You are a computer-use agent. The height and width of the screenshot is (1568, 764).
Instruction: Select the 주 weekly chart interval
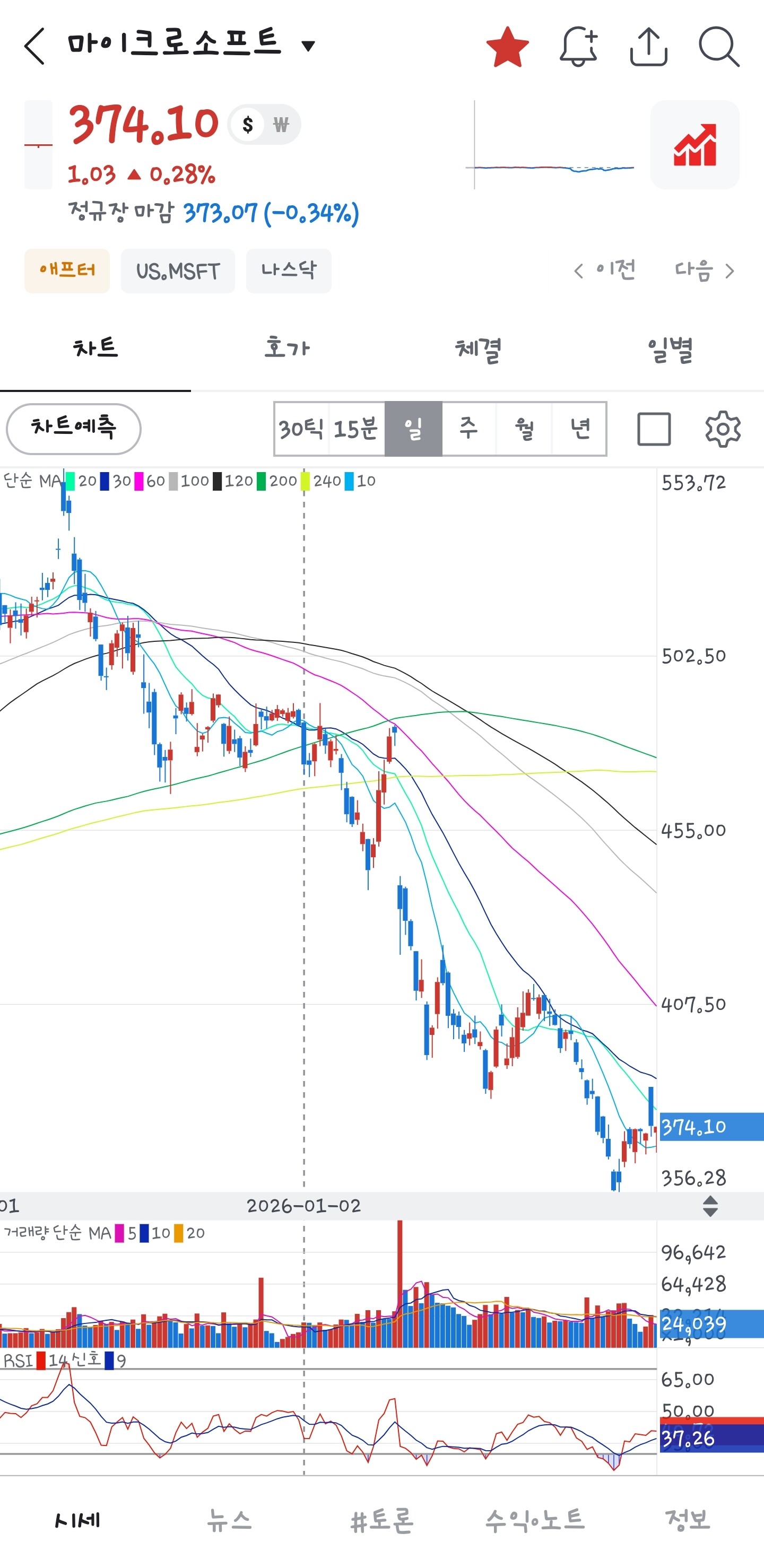click(x=469, y=429)
